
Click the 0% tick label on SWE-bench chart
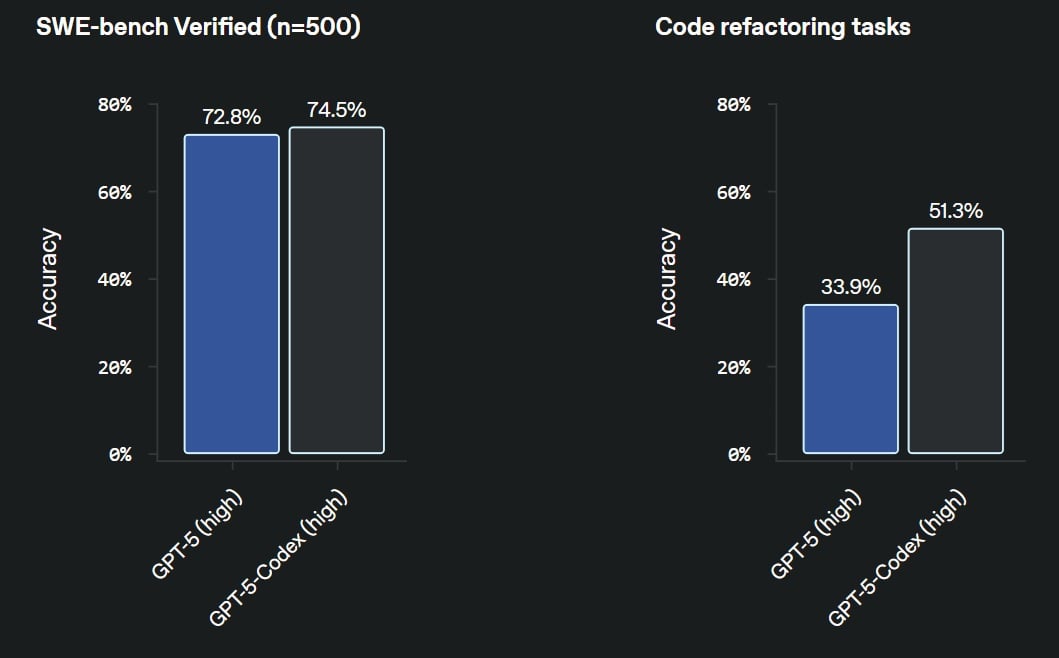click(x=120, y=454)
